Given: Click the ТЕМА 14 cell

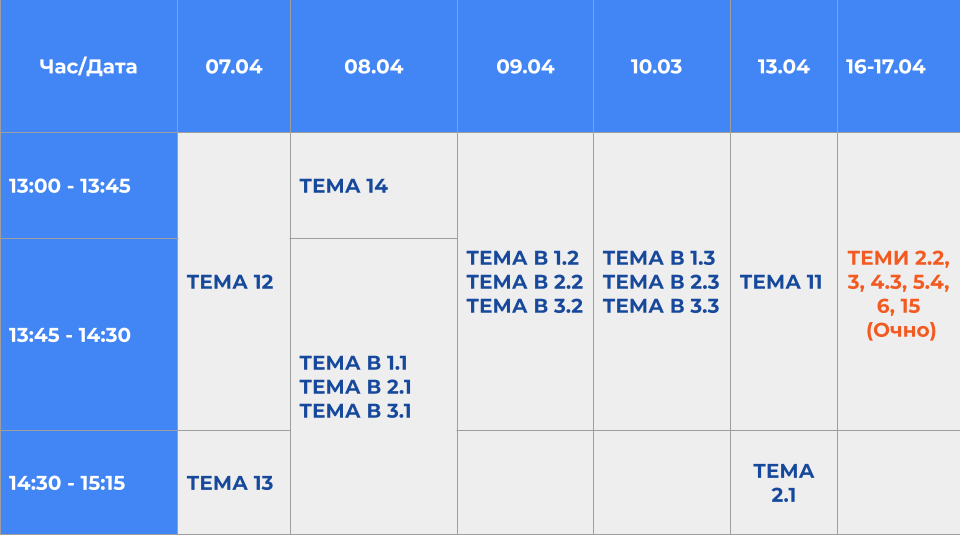Looking at the screenshot, I should (x=344, y=186).
